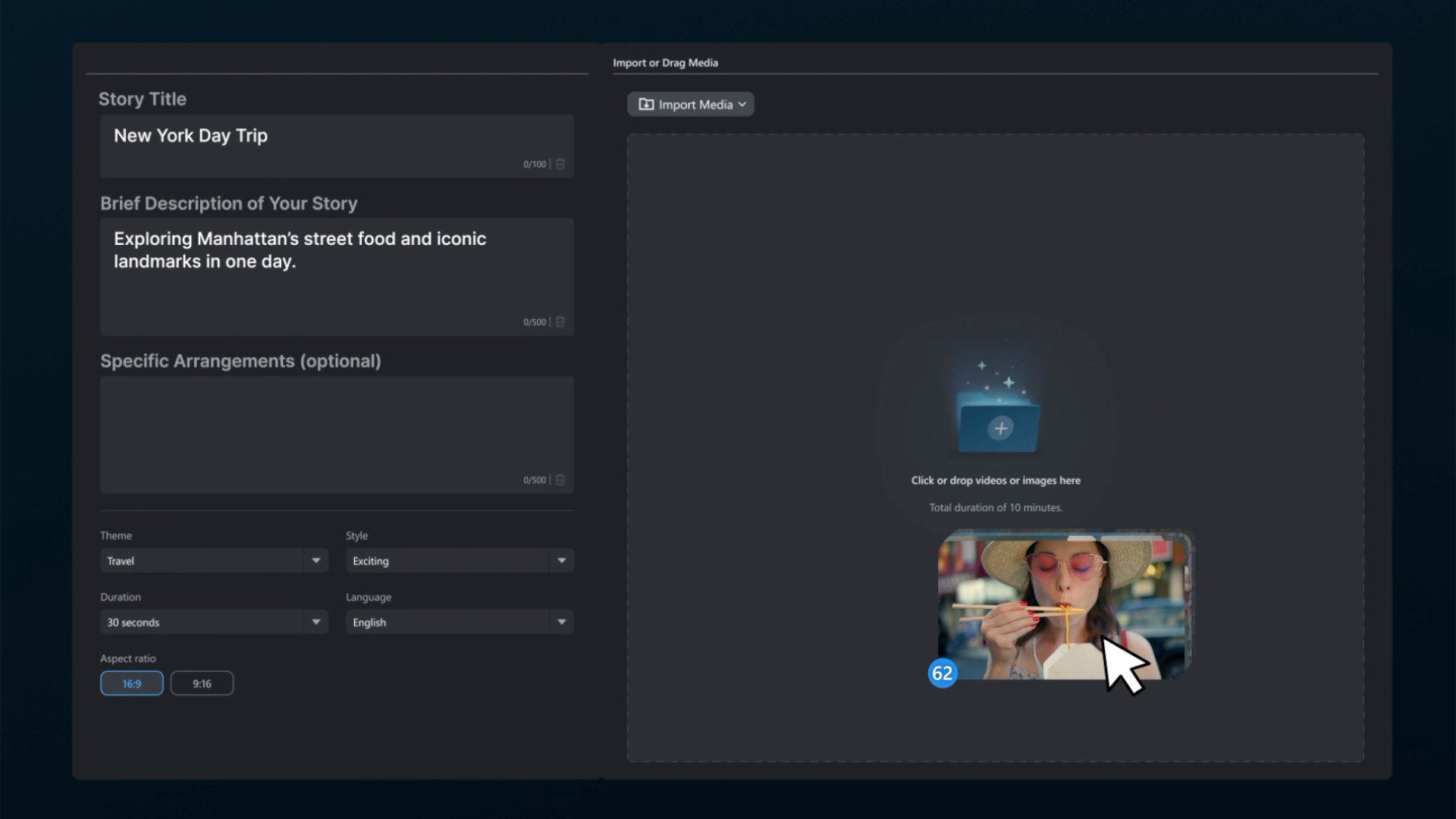Viewport: 1456px width, 819px height.
Task: Click import folder icon on Import Media button
Action: (x=645, y=105)
